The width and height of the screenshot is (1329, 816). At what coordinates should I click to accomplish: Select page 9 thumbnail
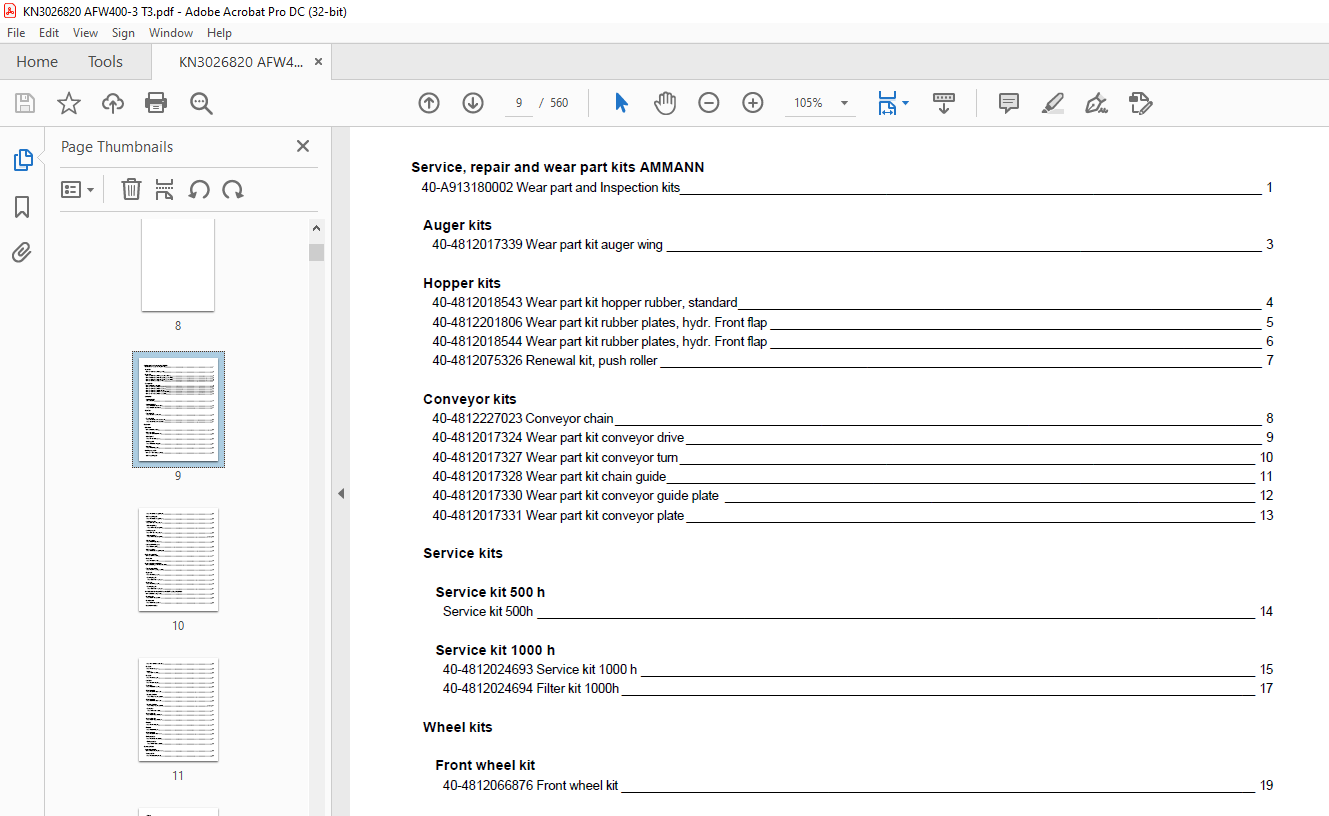point(178,409)
